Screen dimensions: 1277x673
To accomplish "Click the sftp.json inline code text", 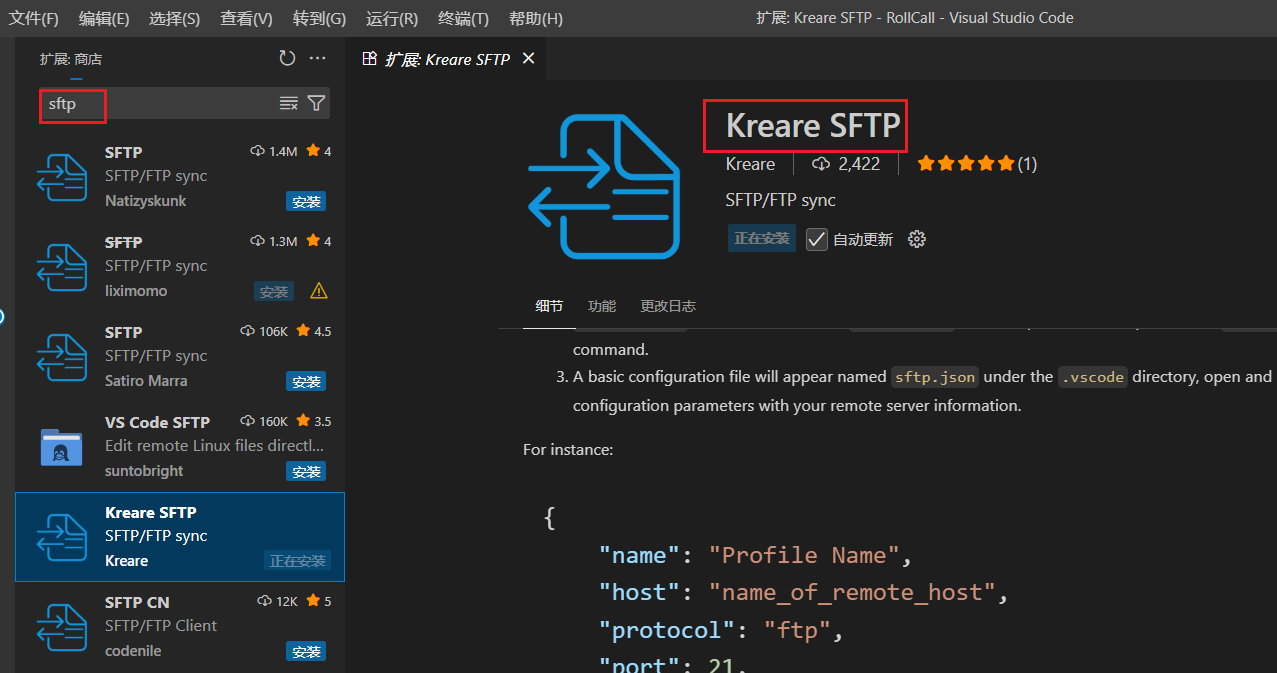I will (x=936, y=377).
